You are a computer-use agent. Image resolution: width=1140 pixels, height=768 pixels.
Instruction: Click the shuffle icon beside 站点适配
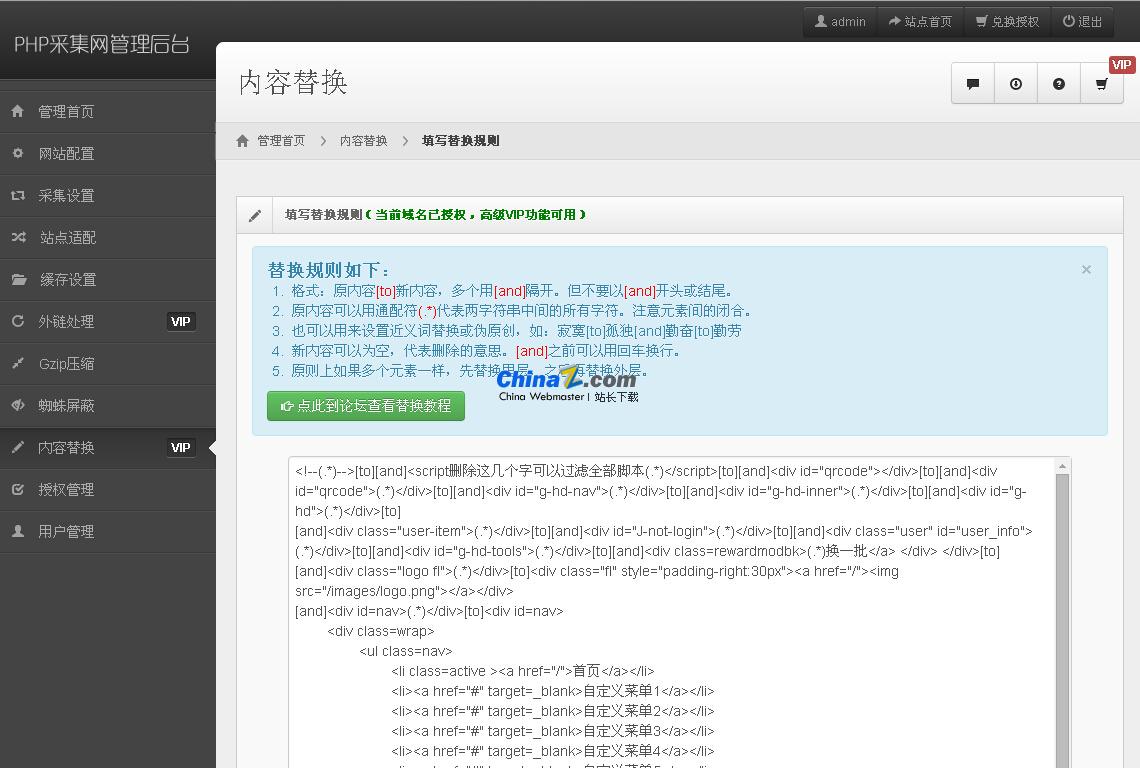[x=19, y=237]
